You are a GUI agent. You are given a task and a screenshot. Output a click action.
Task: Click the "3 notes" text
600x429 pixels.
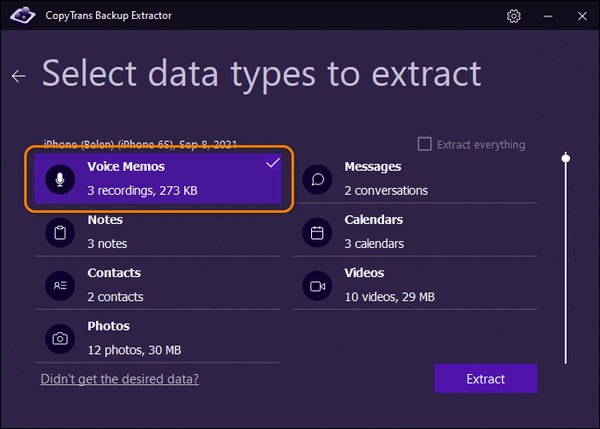(x=107, y=244)
